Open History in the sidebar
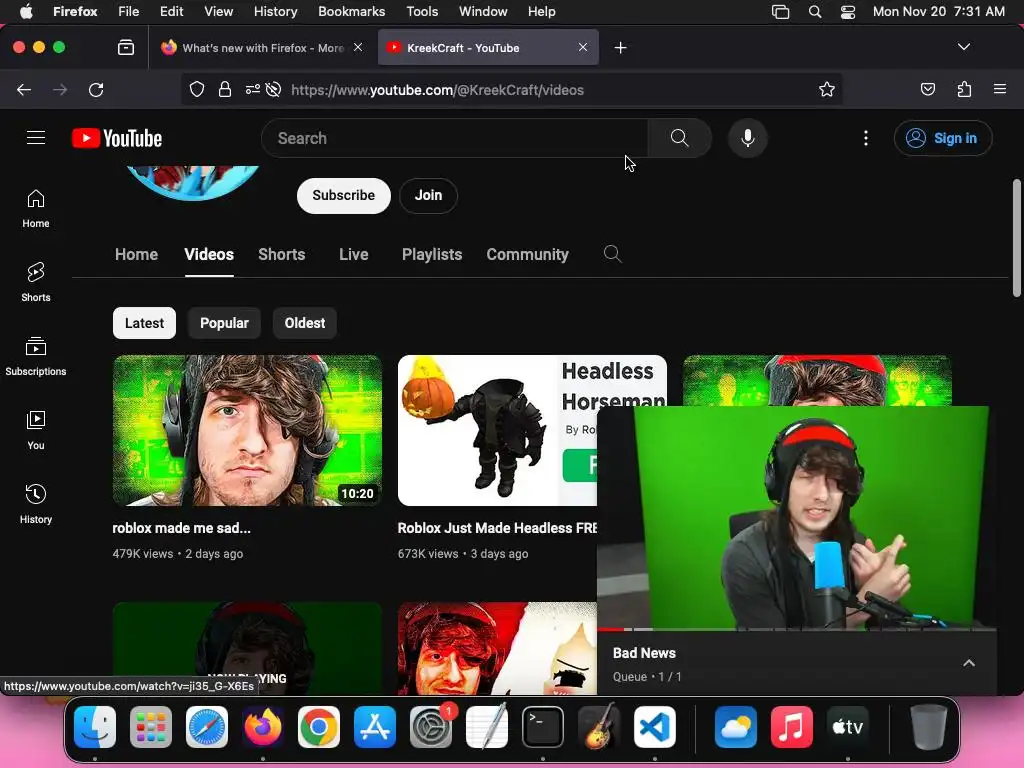Image resolution: width=1024 pixels, height=768 pixels. (x=36, y=504)
